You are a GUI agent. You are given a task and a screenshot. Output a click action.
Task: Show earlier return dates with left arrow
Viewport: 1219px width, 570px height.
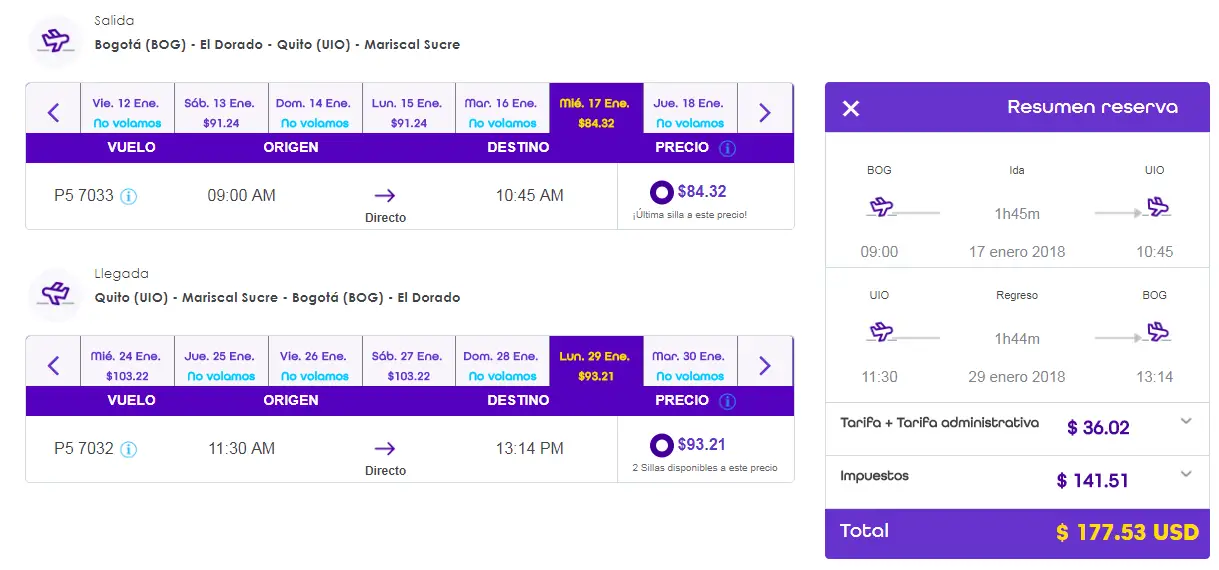(54, 365)
